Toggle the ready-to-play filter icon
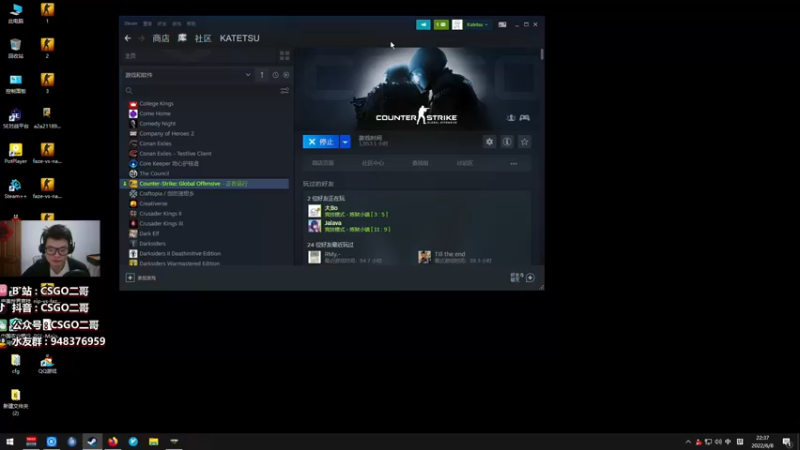This screenshot has width=800, height=450. click(286, 75)
